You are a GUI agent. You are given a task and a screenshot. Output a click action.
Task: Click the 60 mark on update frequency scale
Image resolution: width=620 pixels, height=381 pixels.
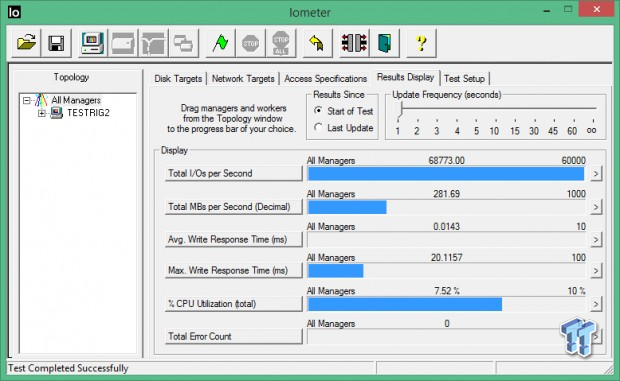pos(572,131)
